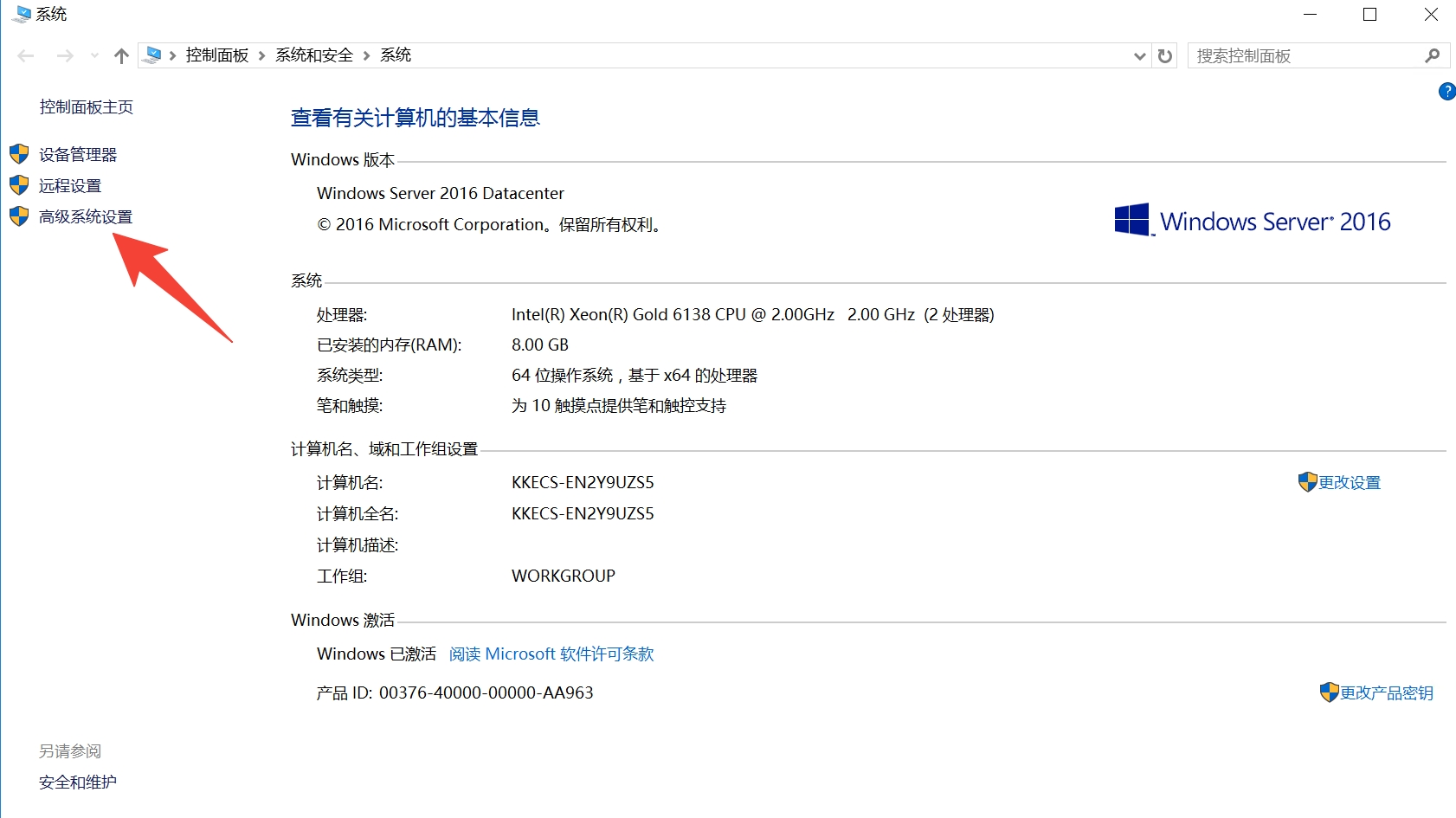Navigate to 系统和安全 breadcrumb item
The height and width of the screenshot is (818, 1456).
click(x=314, y=55)
